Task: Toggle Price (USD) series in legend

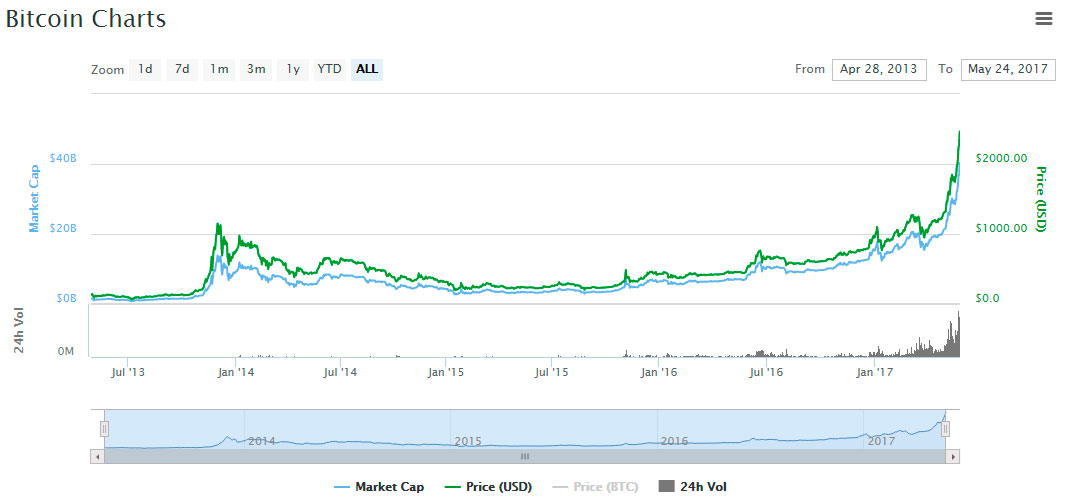Action: click(488, 487)
